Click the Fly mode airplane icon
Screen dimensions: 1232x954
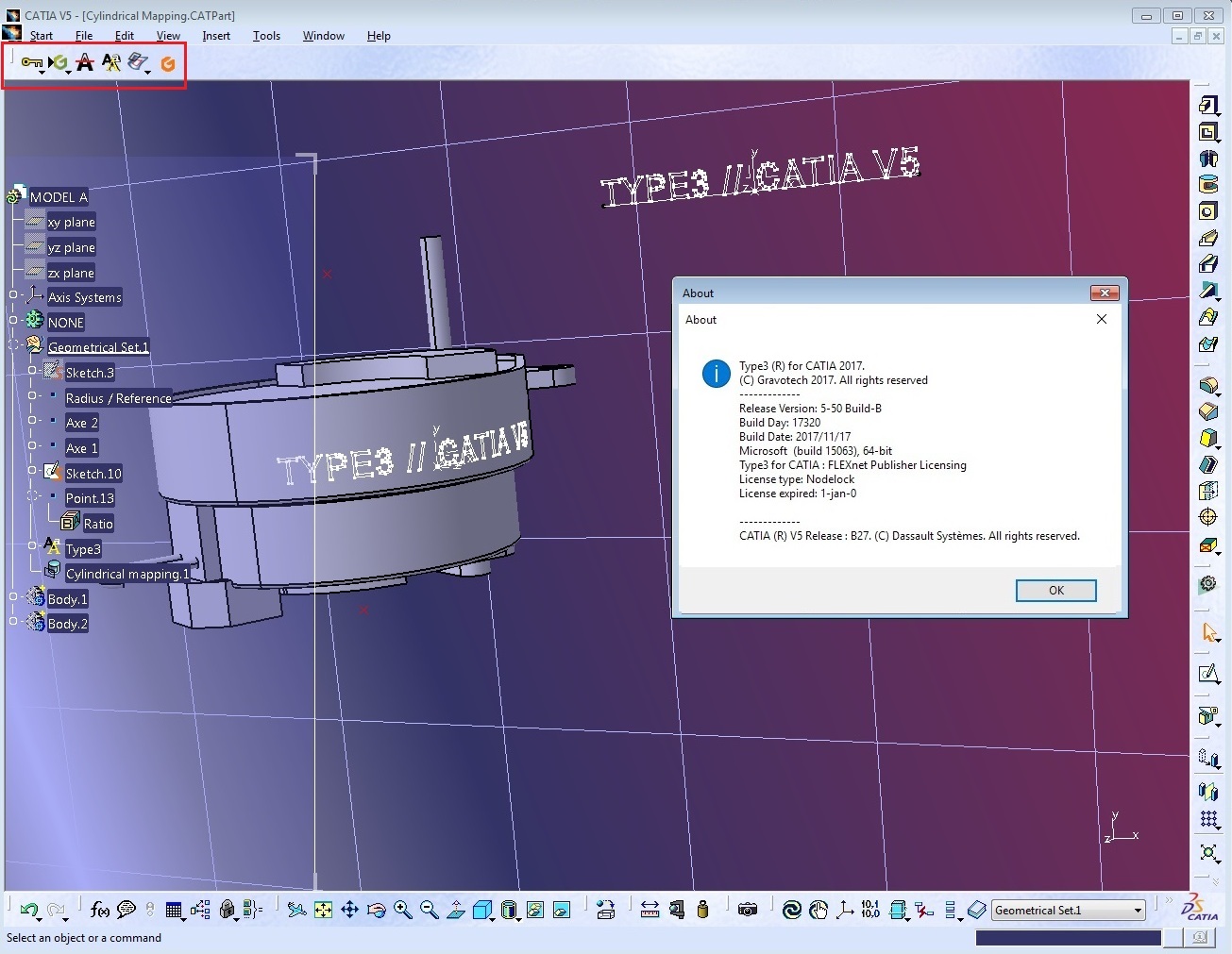(x=296, y=910)
